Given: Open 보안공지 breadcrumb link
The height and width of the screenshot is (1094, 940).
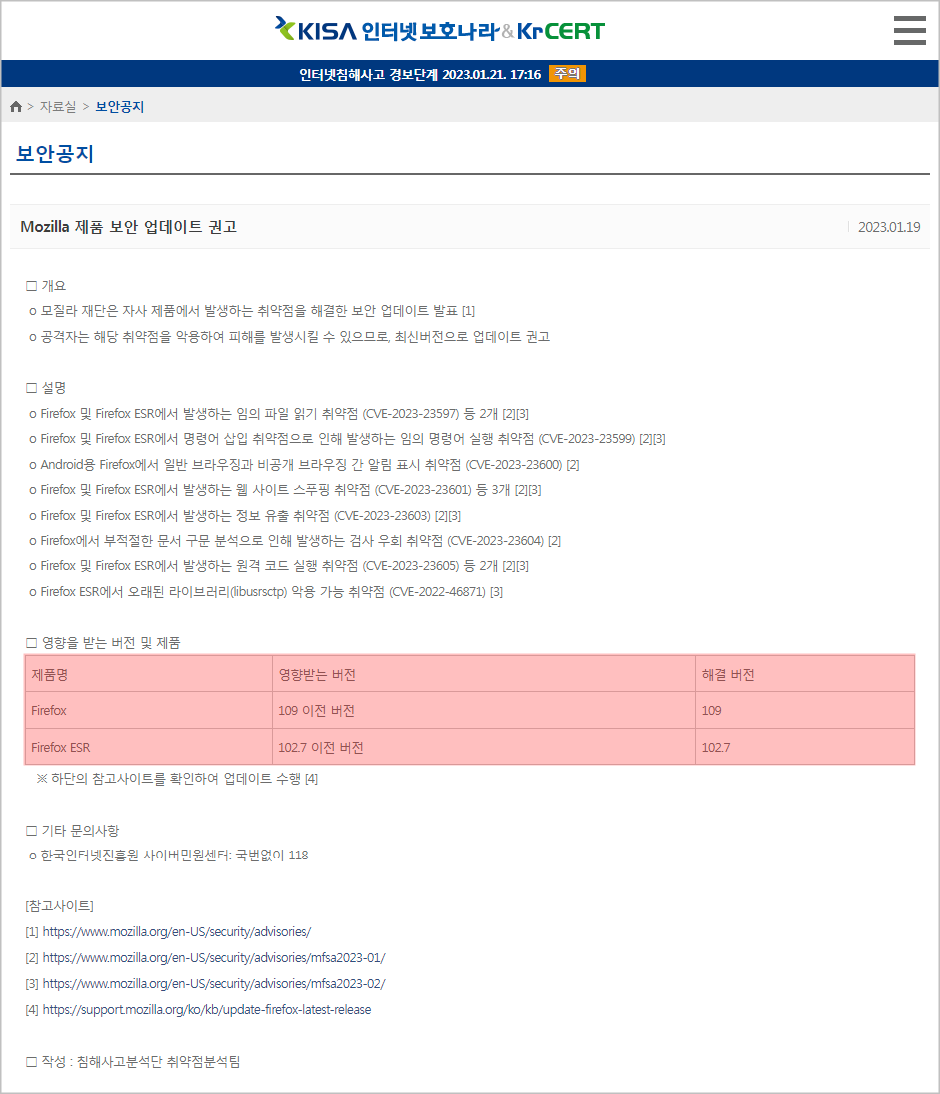Looking at the screenshot, I should (x=119, y=107).
